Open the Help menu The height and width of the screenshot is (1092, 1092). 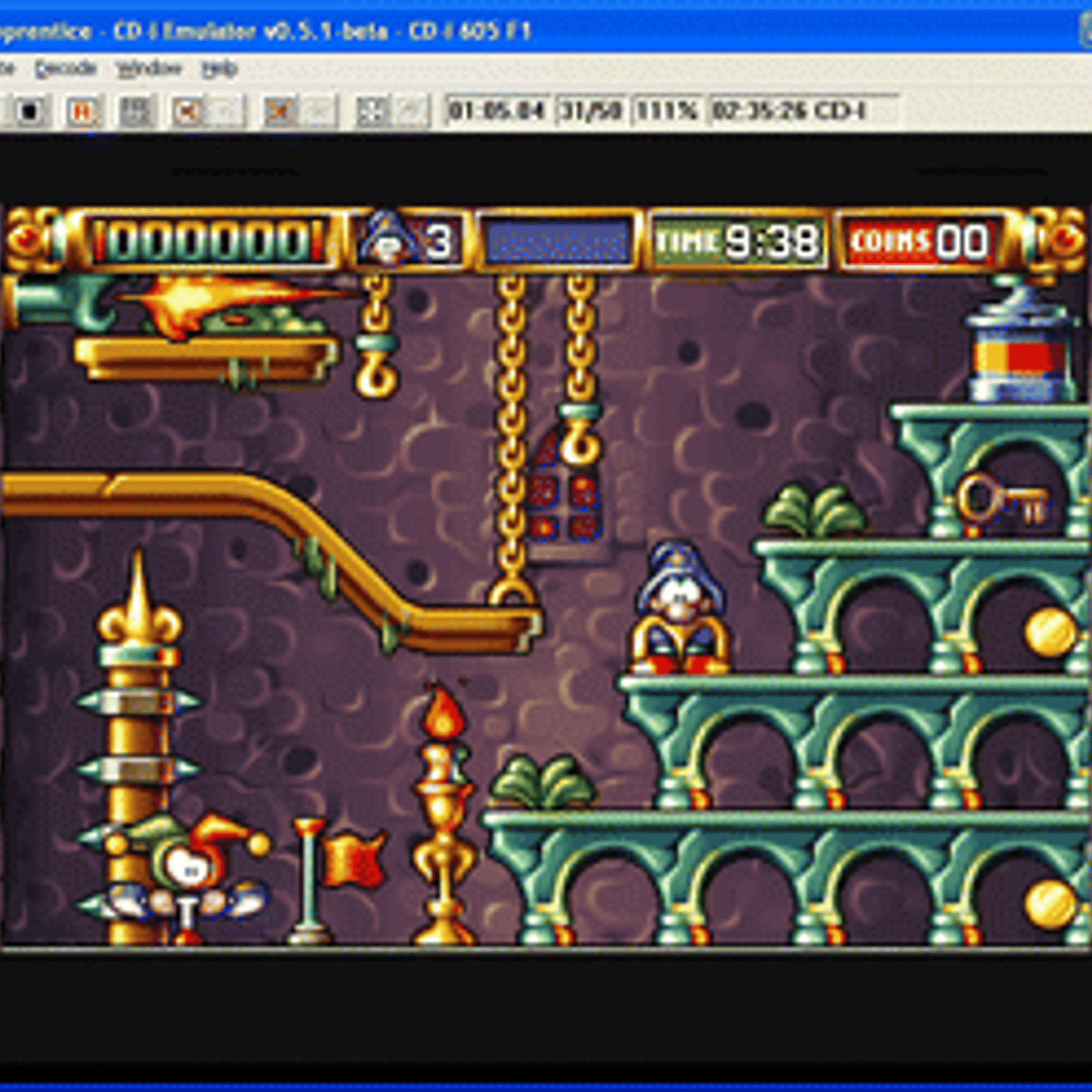pyautogui.click(x=219, y=68)
